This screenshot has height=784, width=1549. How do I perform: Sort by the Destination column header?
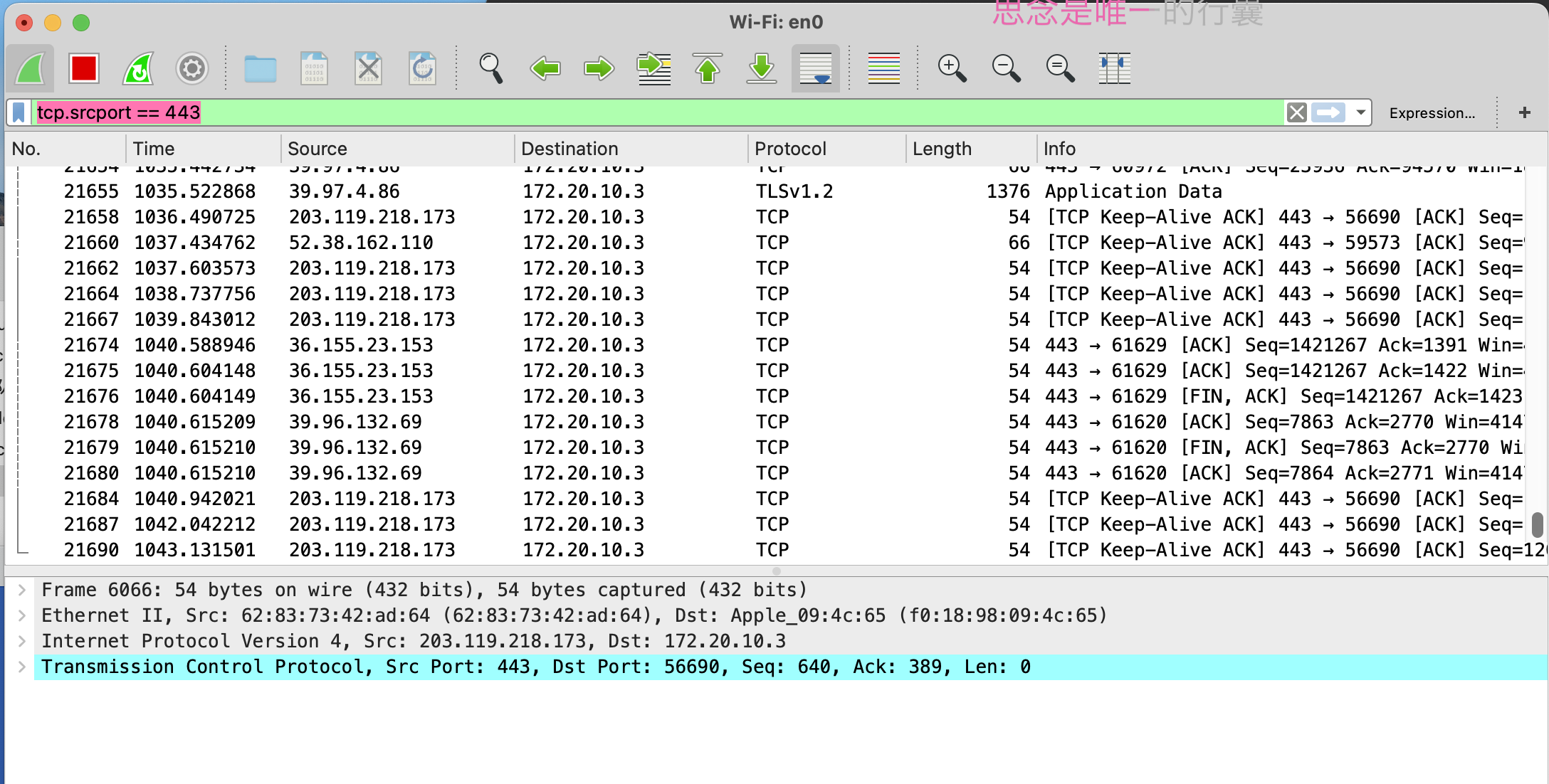pyautogui.click(x=631, y=149)
